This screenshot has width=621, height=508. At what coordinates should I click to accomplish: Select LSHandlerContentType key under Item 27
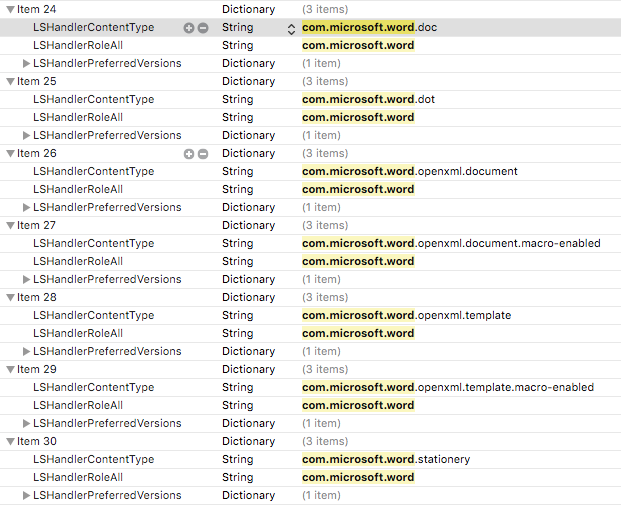pos(93,244)
